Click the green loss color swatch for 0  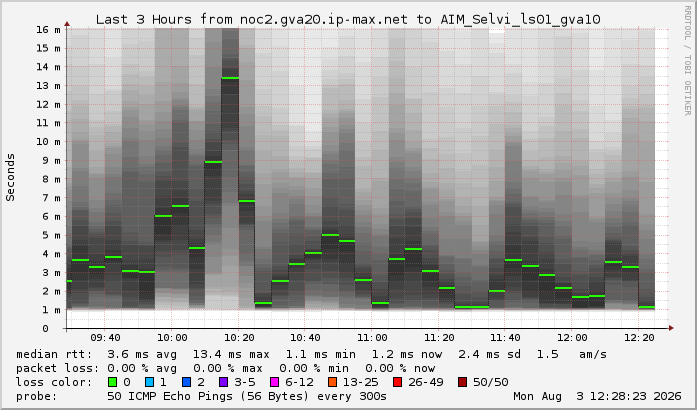click(113, 382)
